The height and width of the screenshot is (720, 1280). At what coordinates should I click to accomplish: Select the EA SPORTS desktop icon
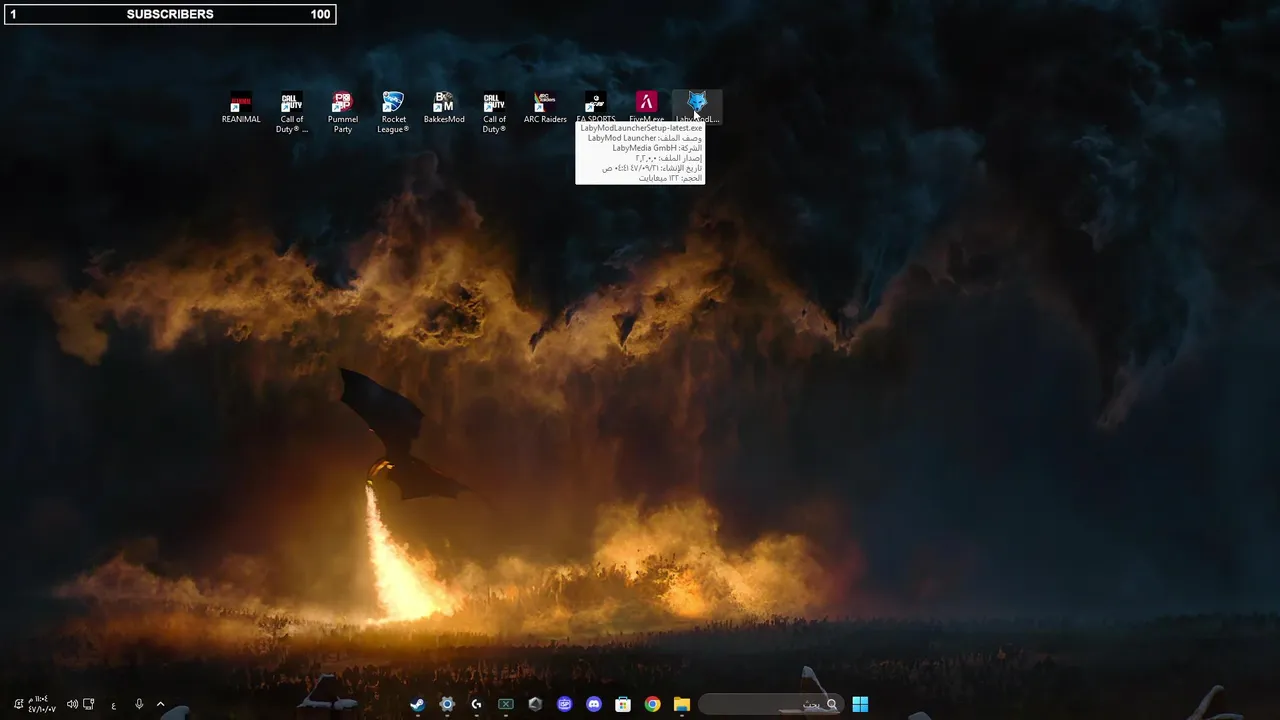[x=596, y=106]
